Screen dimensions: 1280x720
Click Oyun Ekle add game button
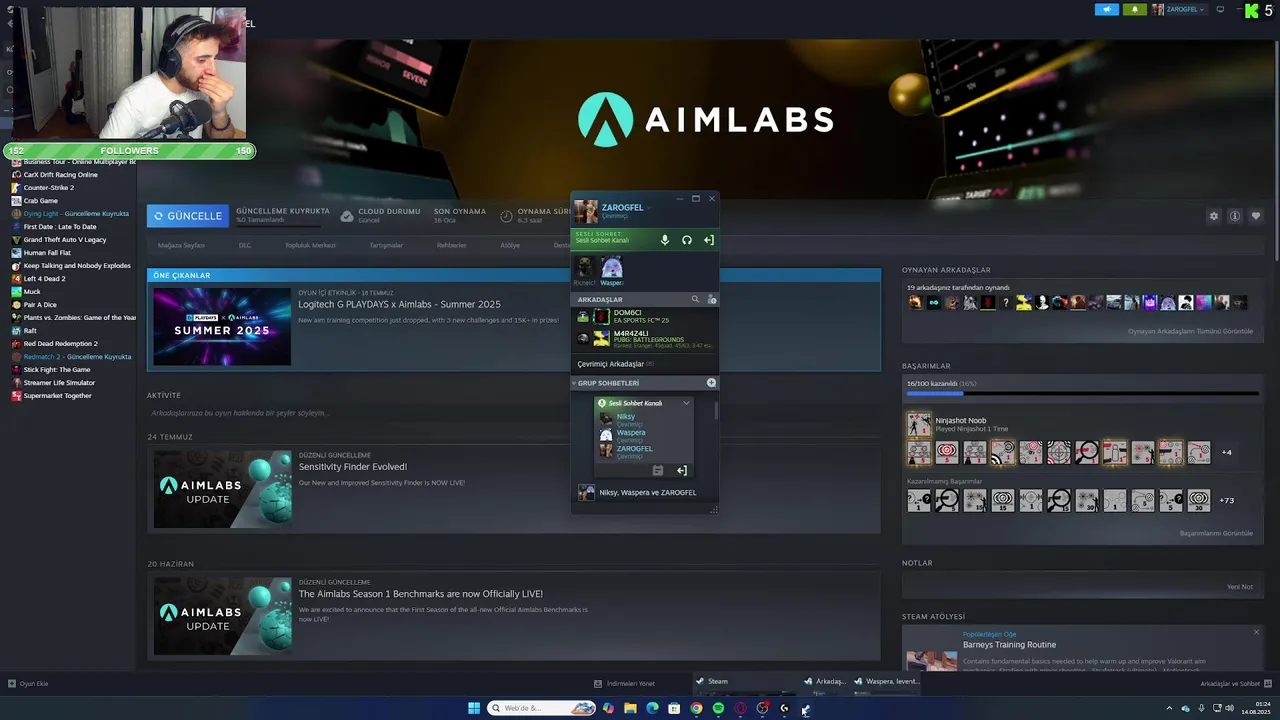[28, 684]
